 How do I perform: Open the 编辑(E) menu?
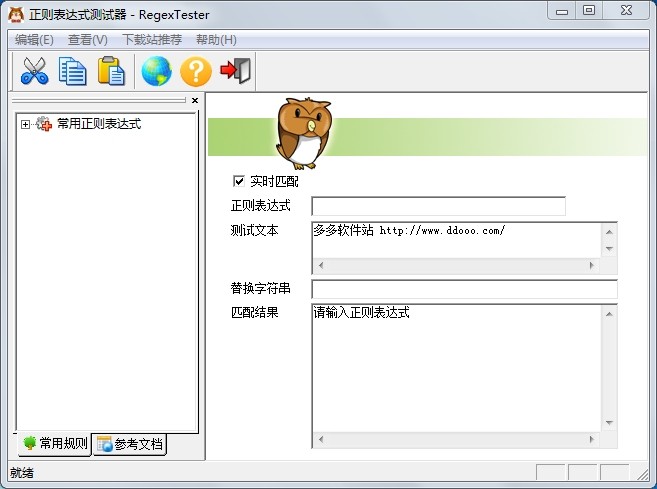point(34,40)
